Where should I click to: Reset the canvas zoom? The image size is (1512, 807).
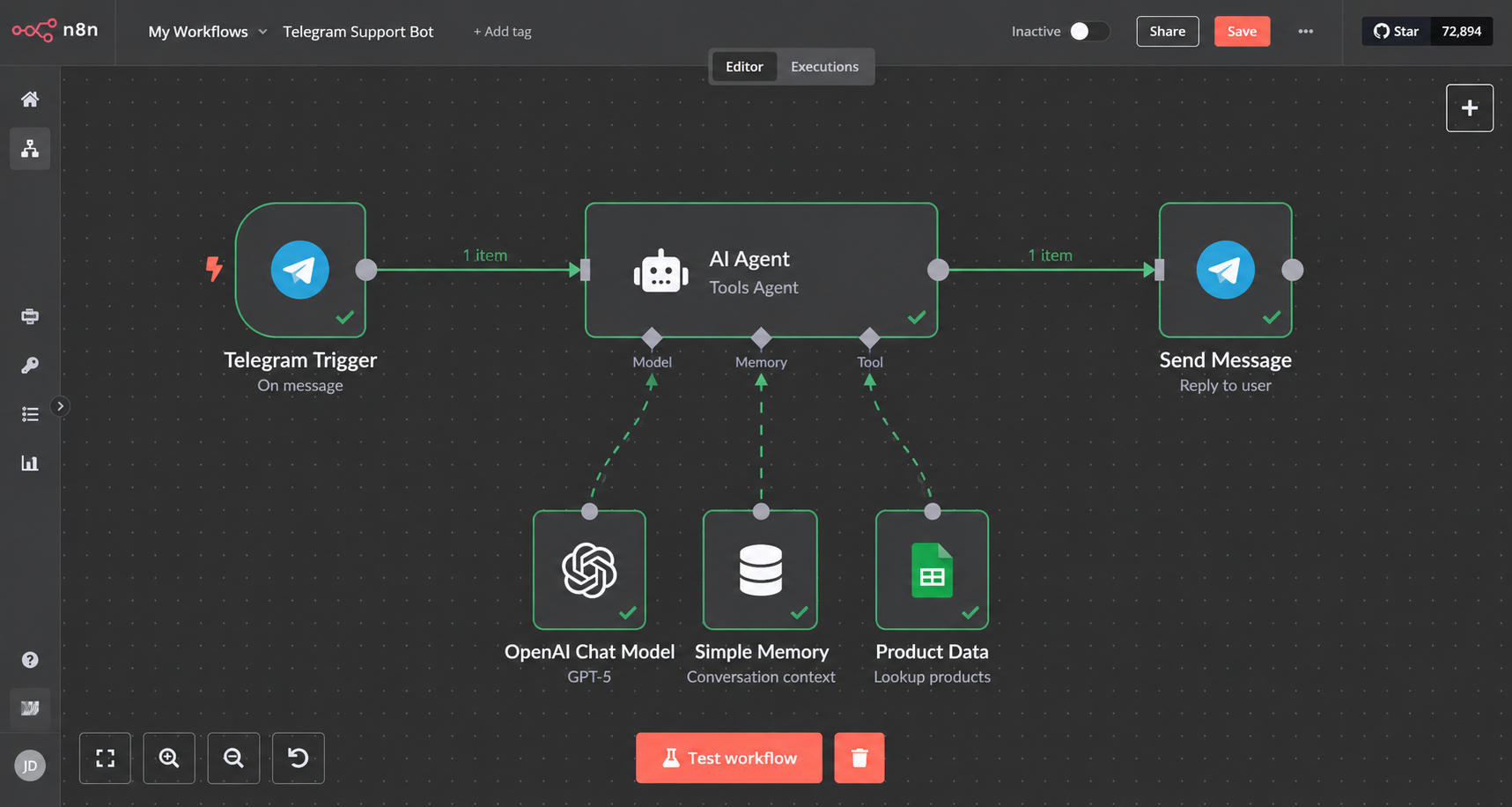(x=299, y=758)
